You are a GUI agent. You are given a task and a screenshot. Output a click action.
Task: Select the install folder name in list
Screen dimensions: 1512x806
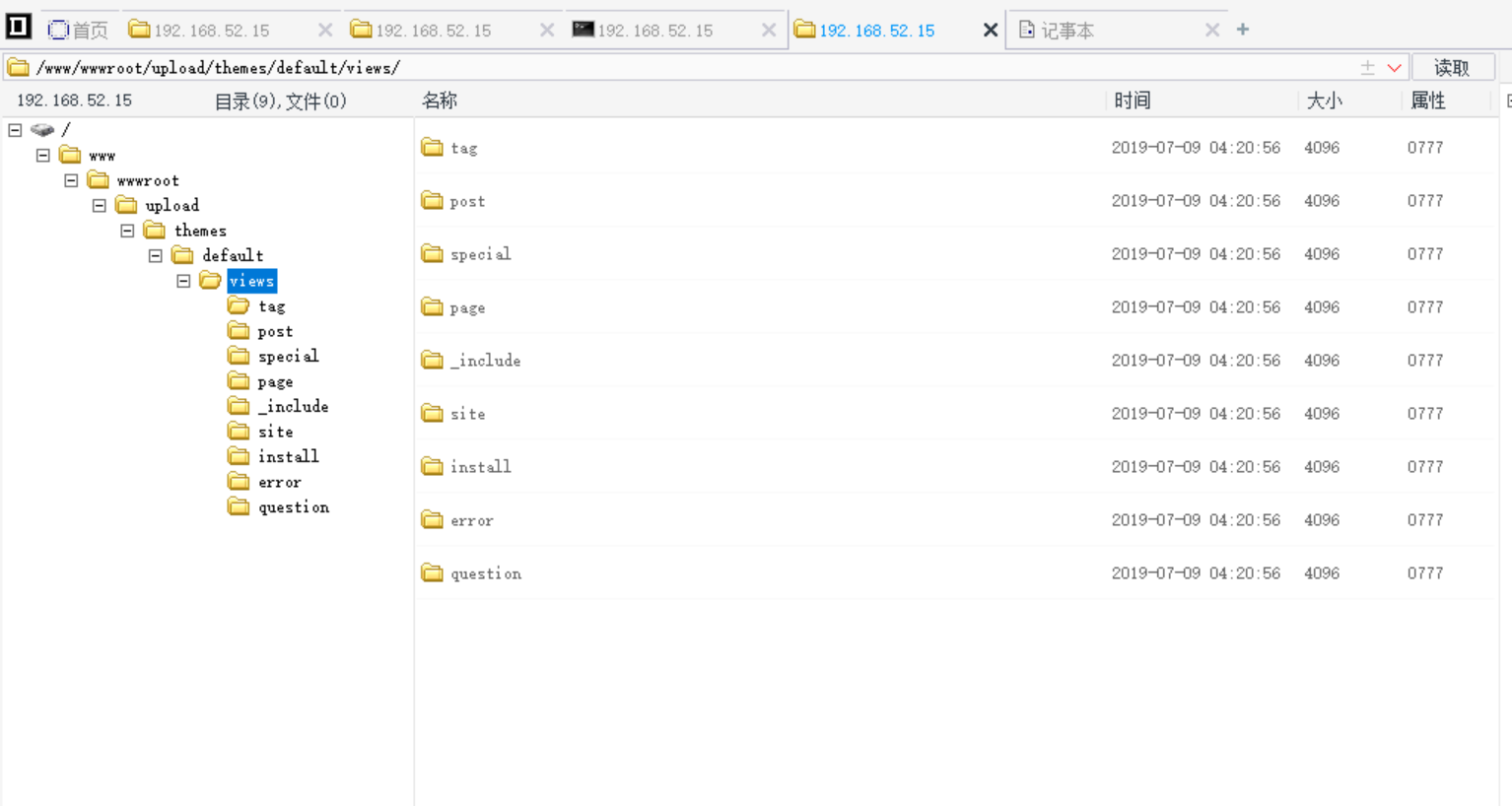tap(481, 467)
